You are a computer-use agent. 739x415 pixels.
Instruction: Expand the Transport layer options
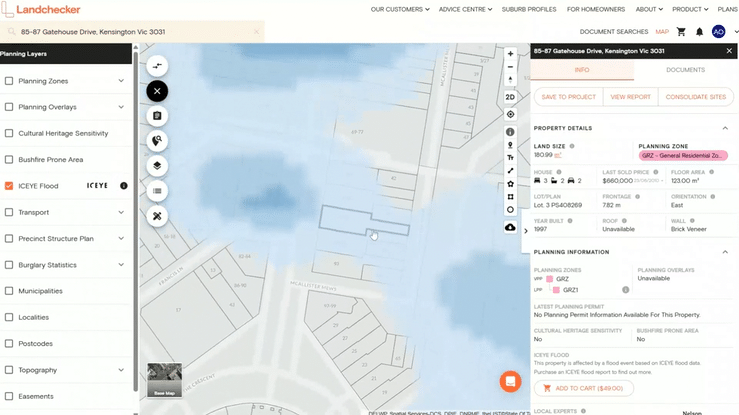[121, 212]
